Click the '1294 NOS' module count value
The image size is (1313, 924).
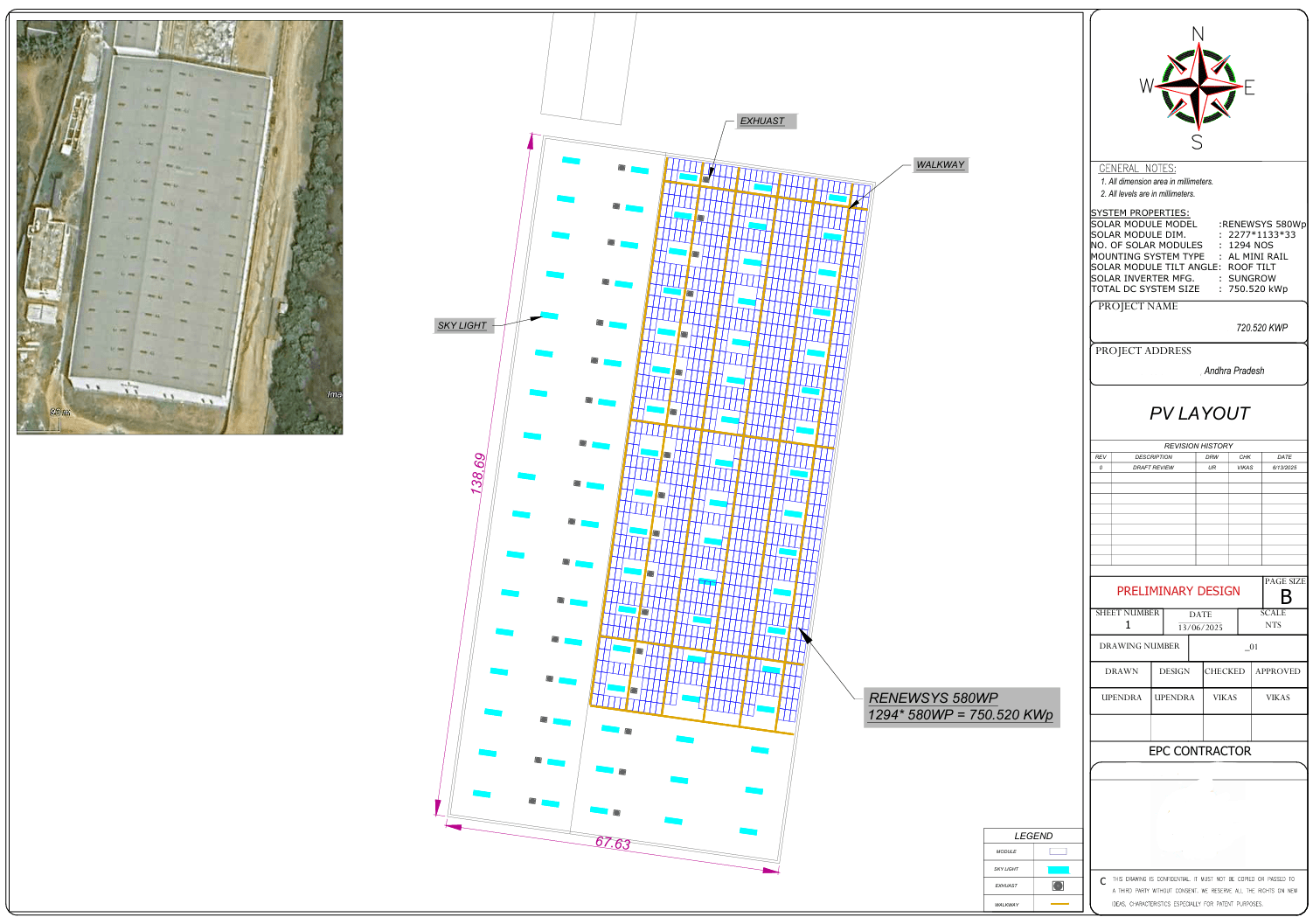[x=1251, y=245]
